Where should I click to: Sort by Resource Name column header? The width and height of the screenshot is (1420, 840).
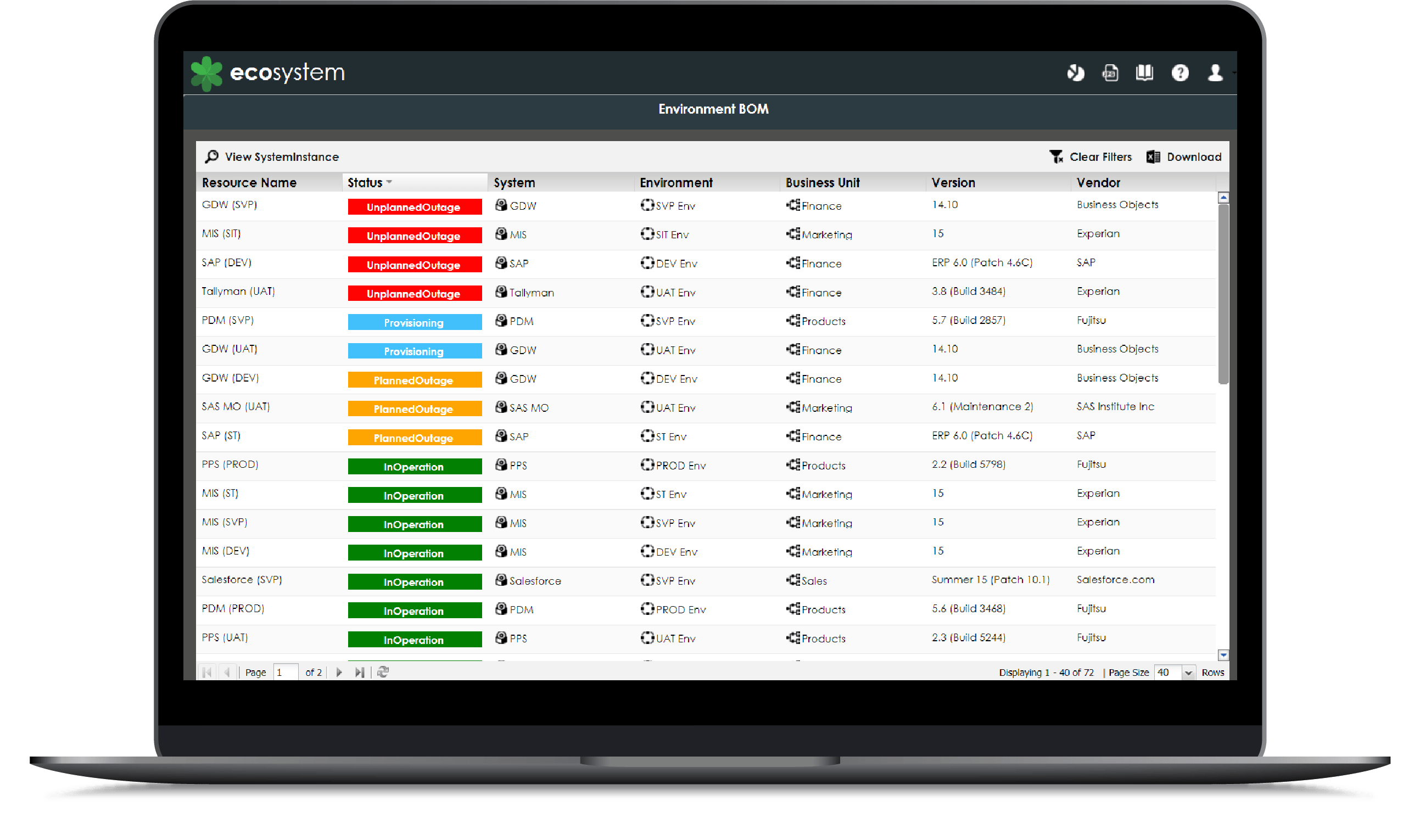click(249, 183)
